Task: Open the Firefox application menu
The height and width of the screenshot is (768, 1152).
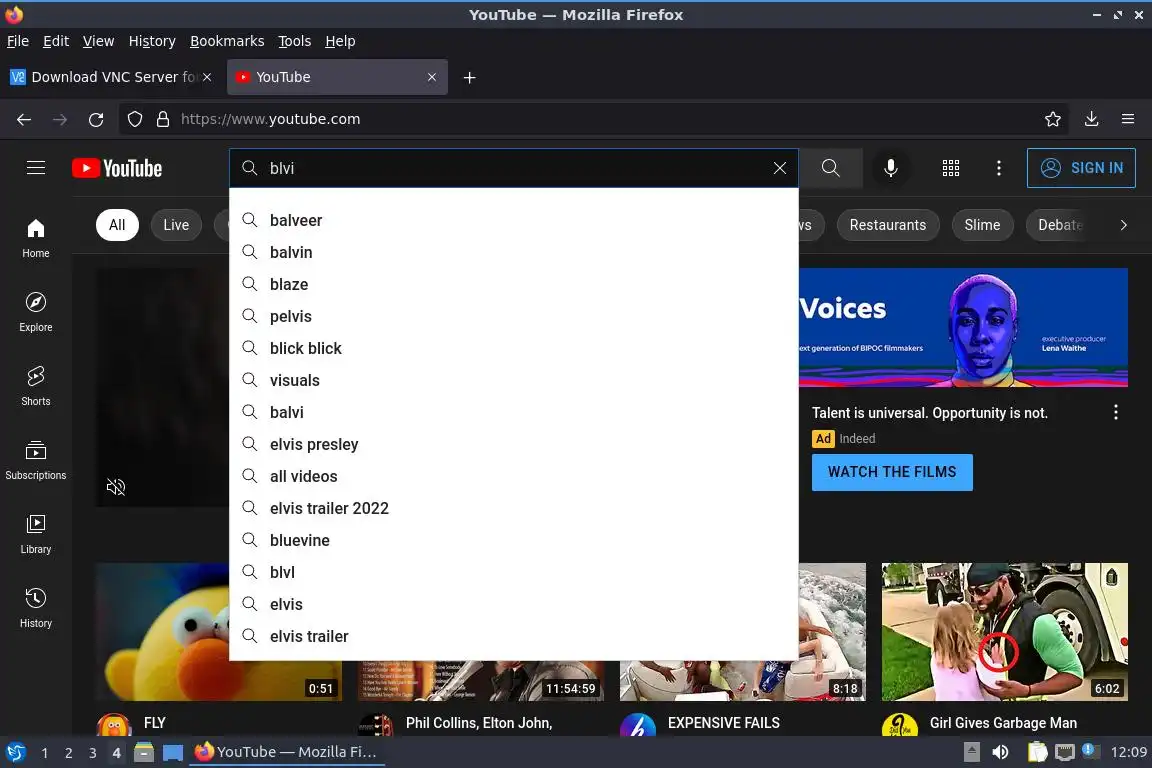Action: tap(1128, 119)
